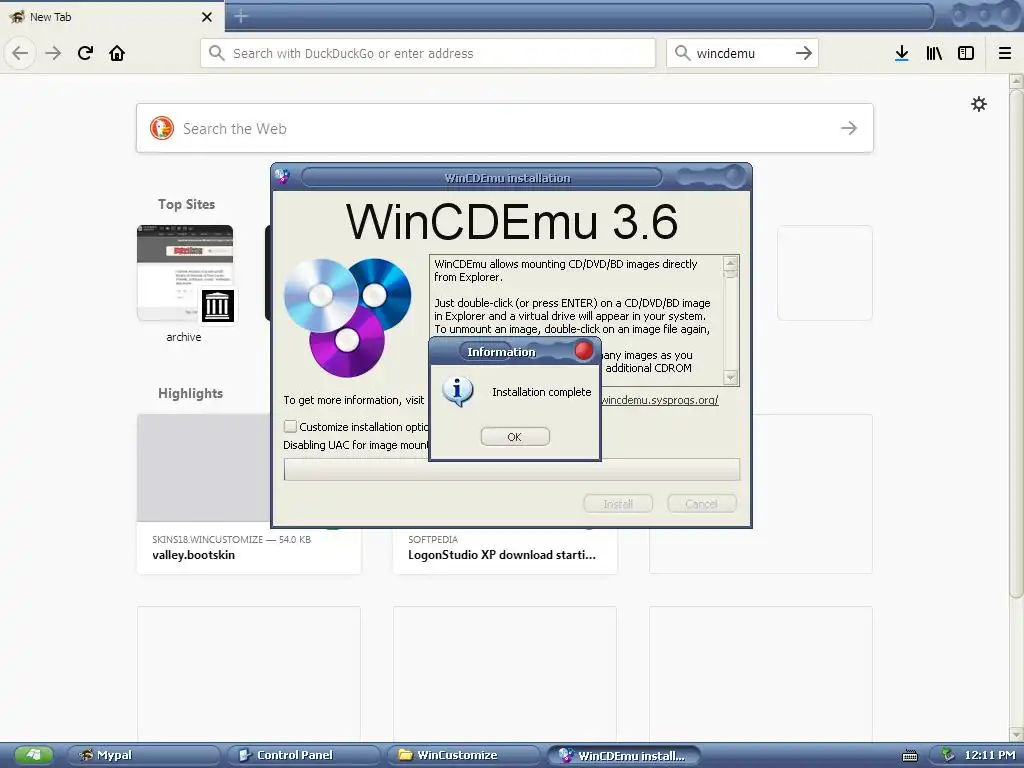Click the Start button on taskbar
This screenshot has width=1024, height=768.
(x=33, y=756)
